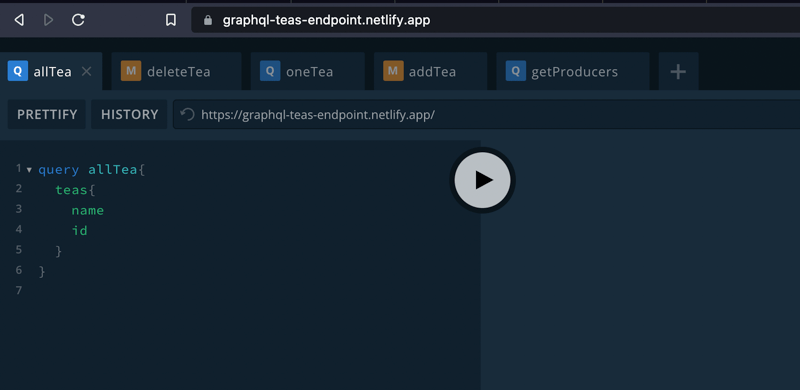
Task: Collapse the query block fold arrow on line 1
Action: point(29,169)
